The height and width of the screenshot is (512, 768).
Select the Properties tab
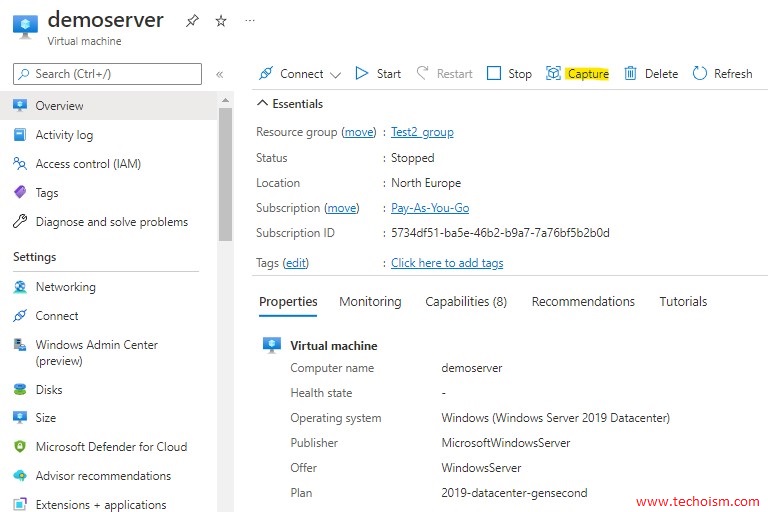[288, 302]
